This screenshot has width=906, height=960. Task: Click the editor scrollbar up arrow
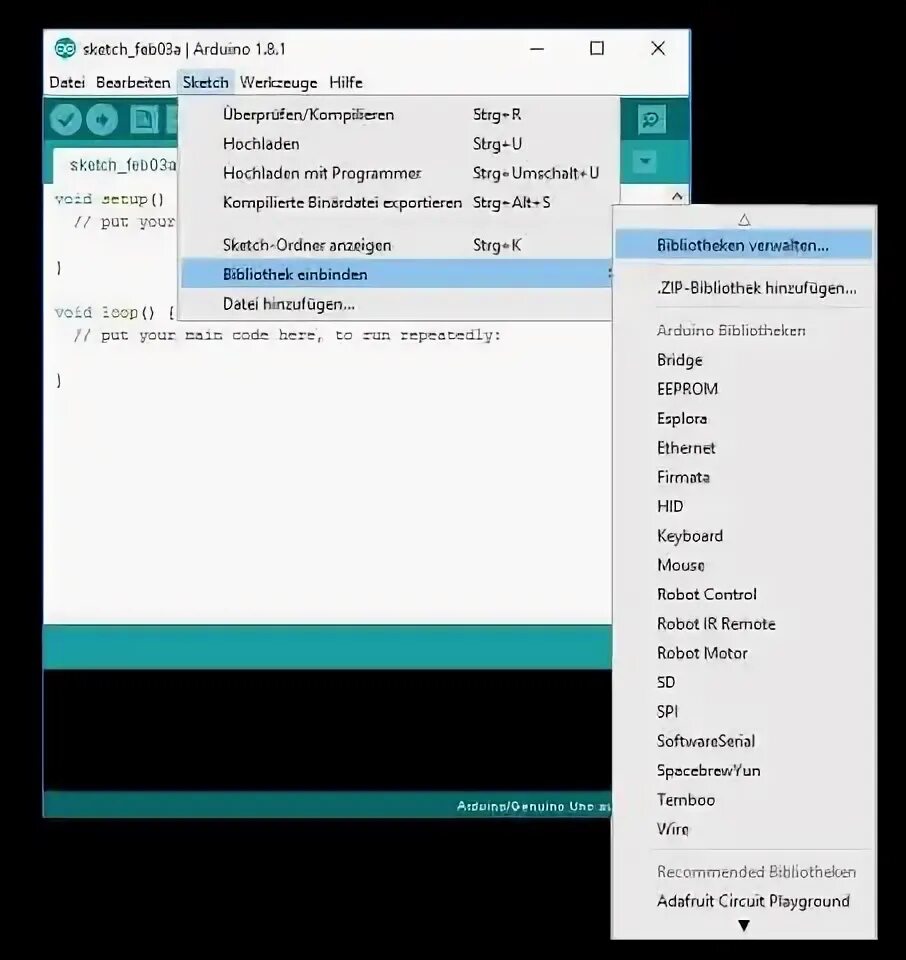pos(677,197)
